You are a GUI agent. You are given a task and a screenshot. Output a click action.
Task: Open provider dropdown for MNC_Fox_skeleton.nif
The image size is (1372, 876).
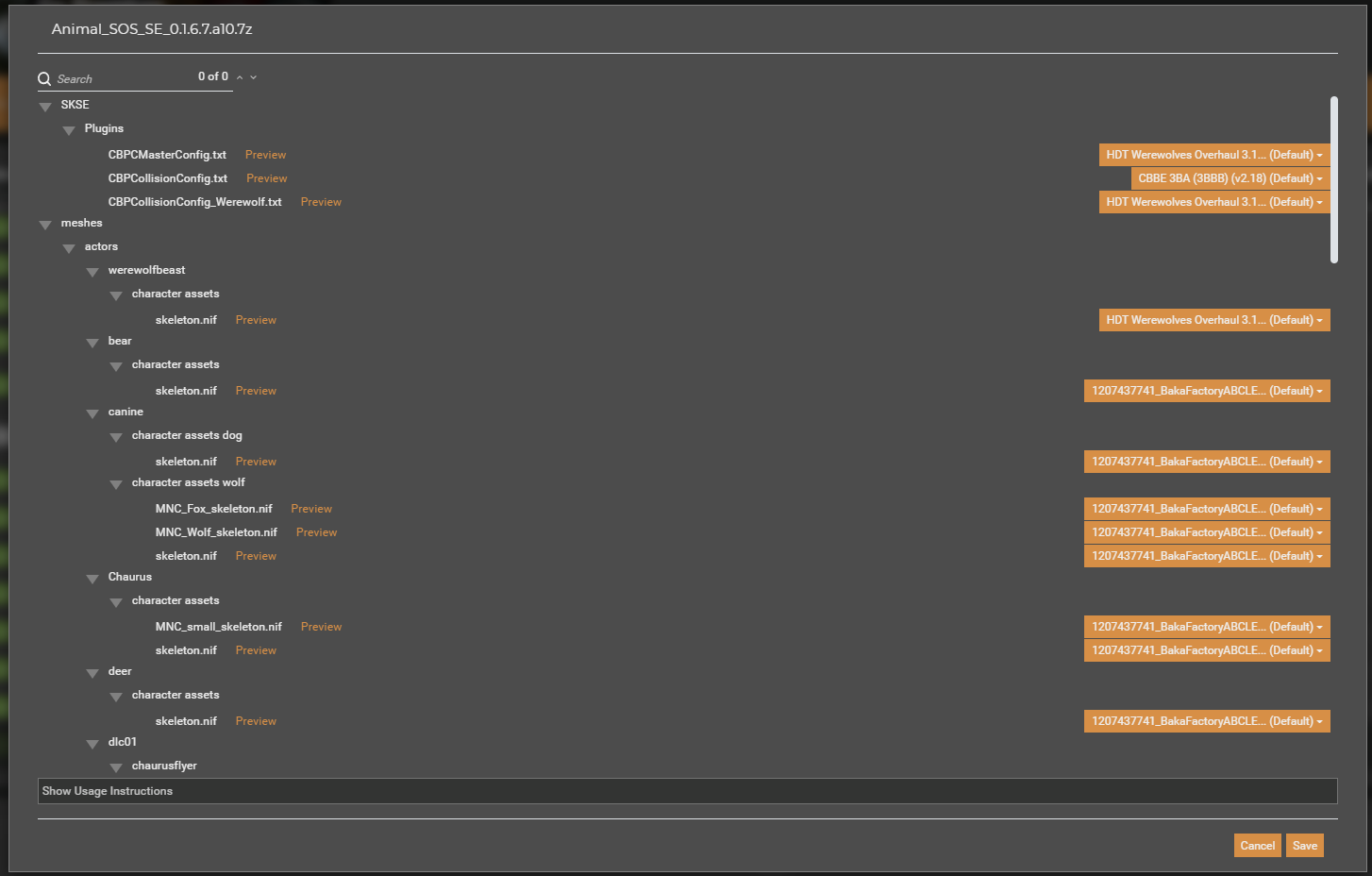(x=1207, y=509)
